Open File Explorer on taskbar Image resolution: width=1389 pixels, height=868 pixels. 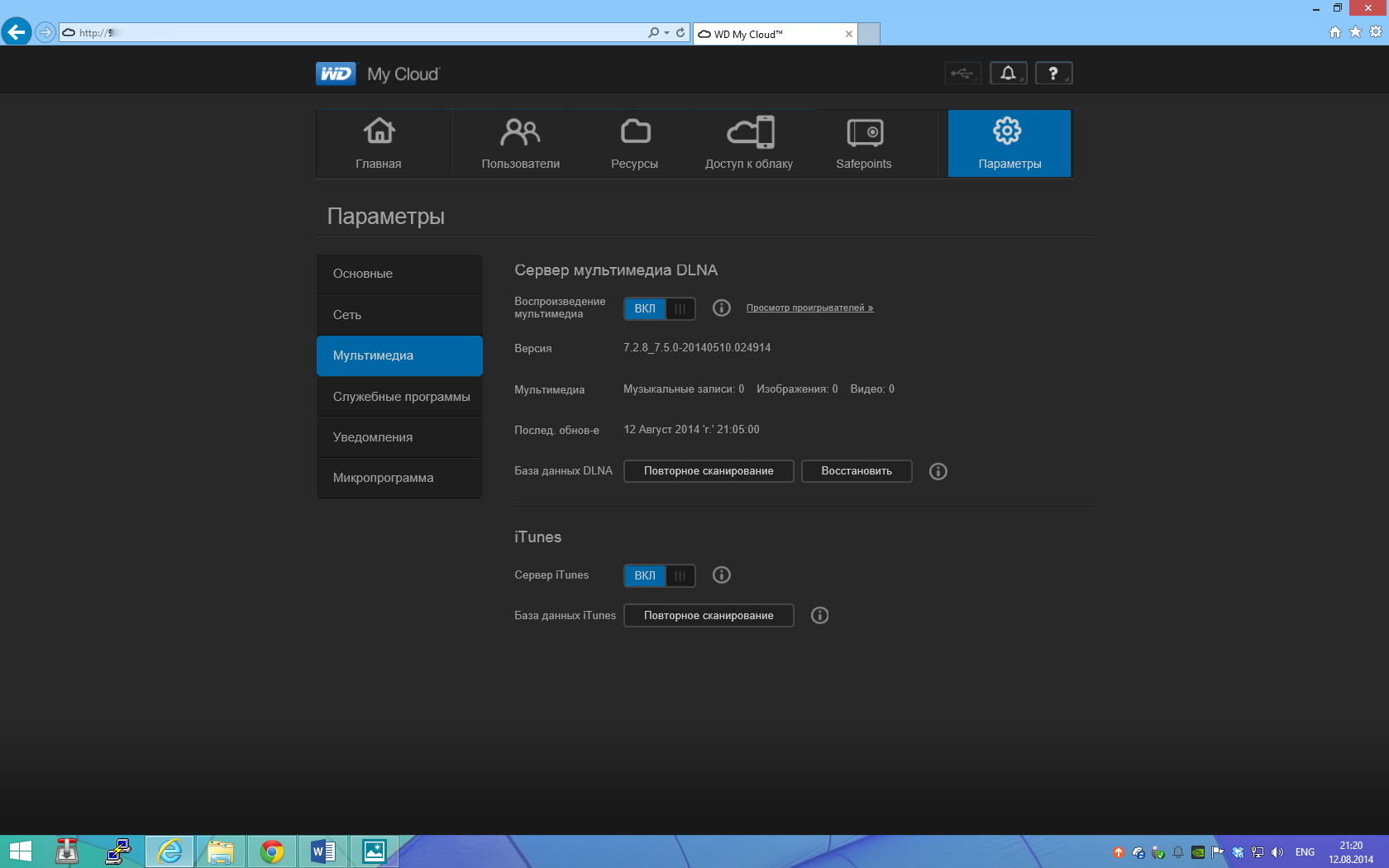221,851
